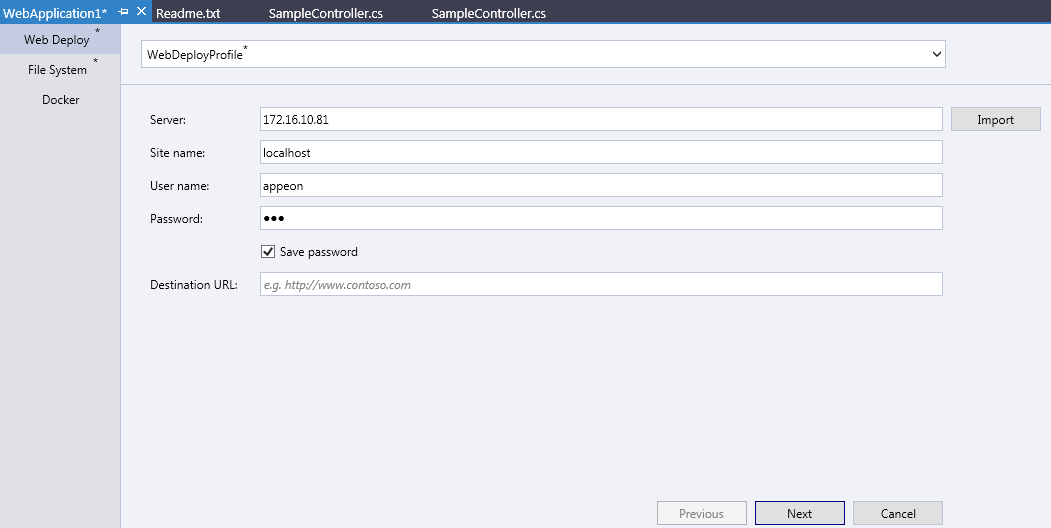Open the SampleController.cs tab beside Readme.txt
The image size is (1051, 528).
click(325, 13)
